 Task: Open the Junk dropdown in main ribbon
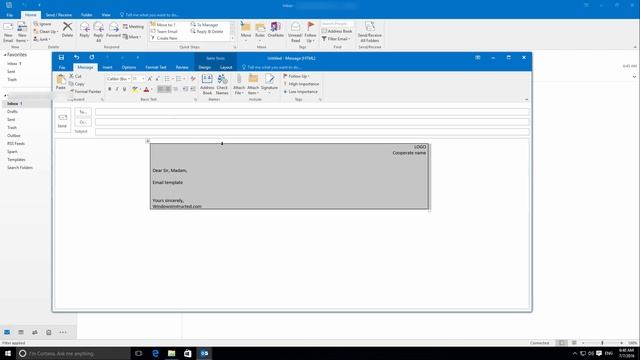point(42,39)
